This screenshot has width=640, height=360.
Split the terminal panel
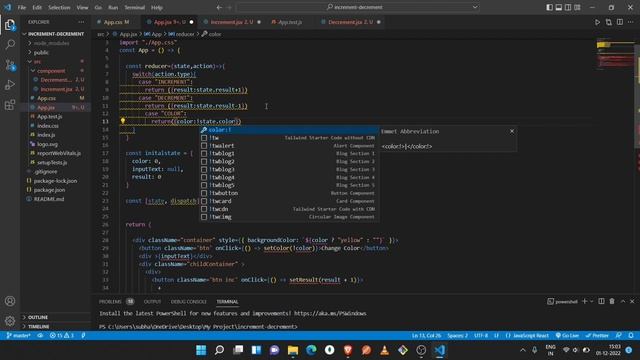tap(601, 301)
